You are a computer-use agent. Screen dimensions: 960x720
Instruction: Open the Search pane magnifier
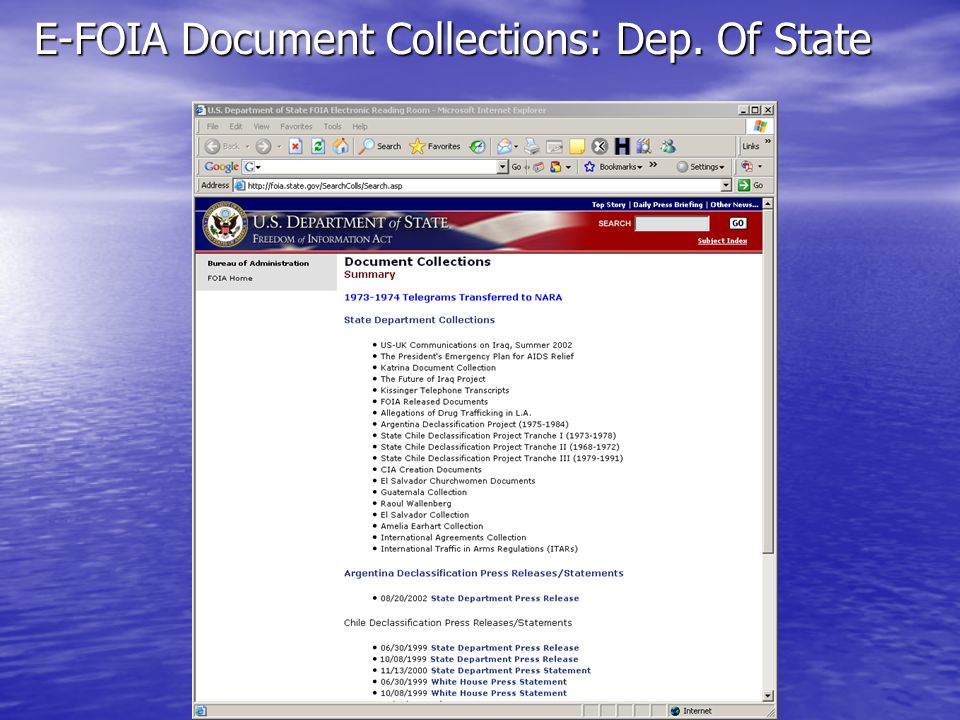pos(366,146)
